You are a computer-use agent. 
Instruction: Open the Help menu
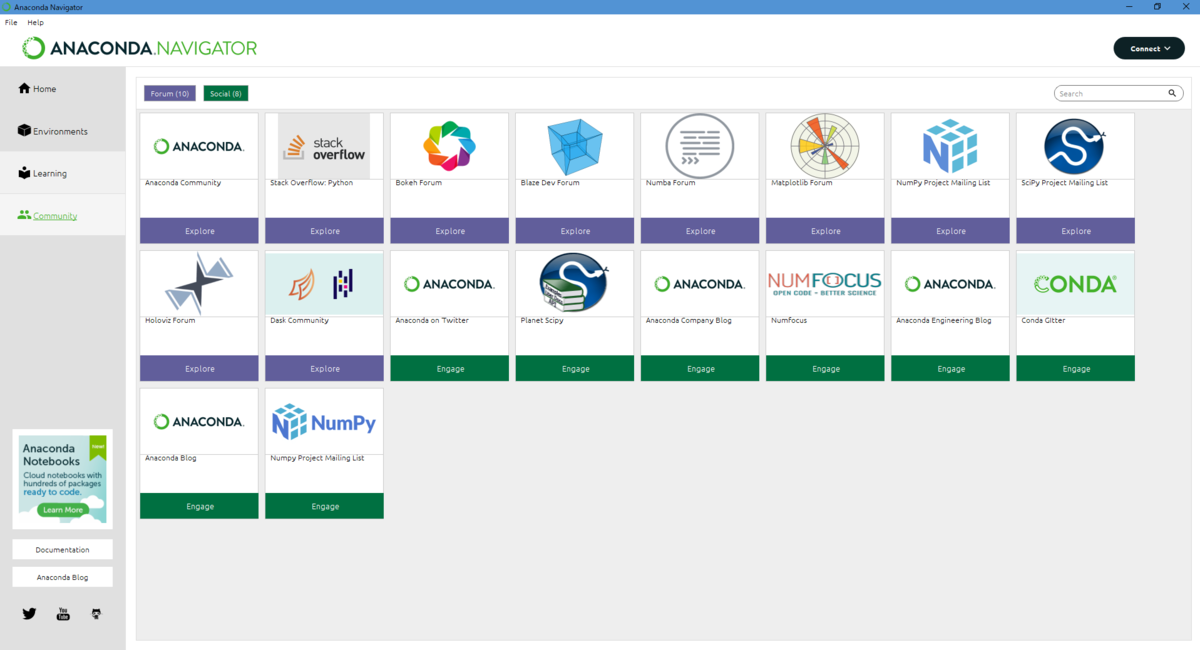(x=36, y=22)
